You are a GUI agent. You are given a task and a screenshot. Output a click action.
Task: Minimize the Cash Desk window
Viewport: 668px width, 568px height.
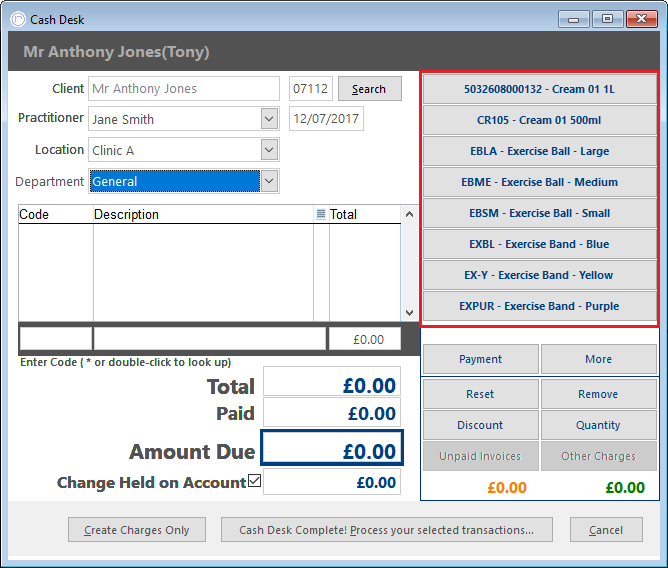[x=573, y=19]
